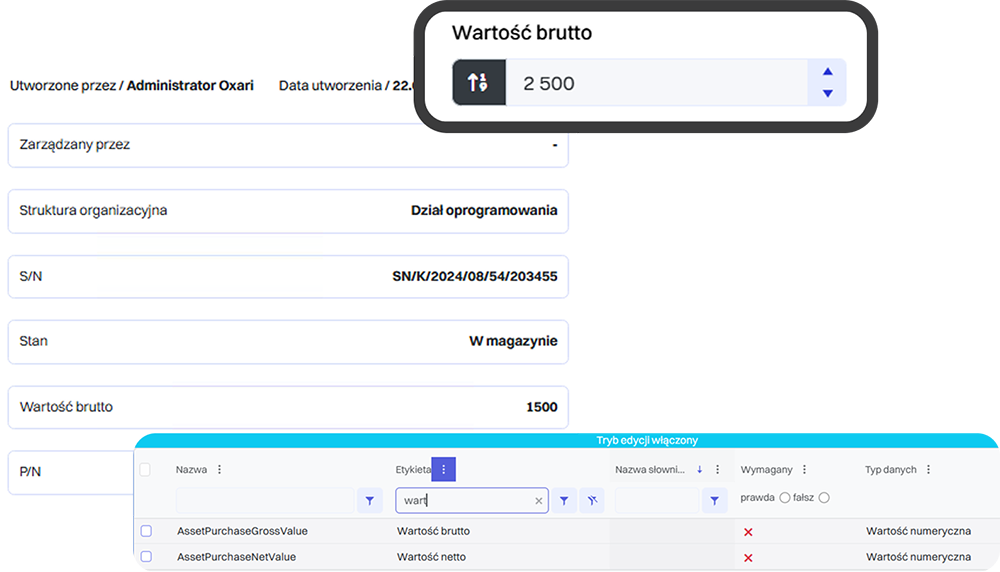Click filter icon for Nazwa słownika column
Screen dimensions: 1000x572
coord(714,500)
